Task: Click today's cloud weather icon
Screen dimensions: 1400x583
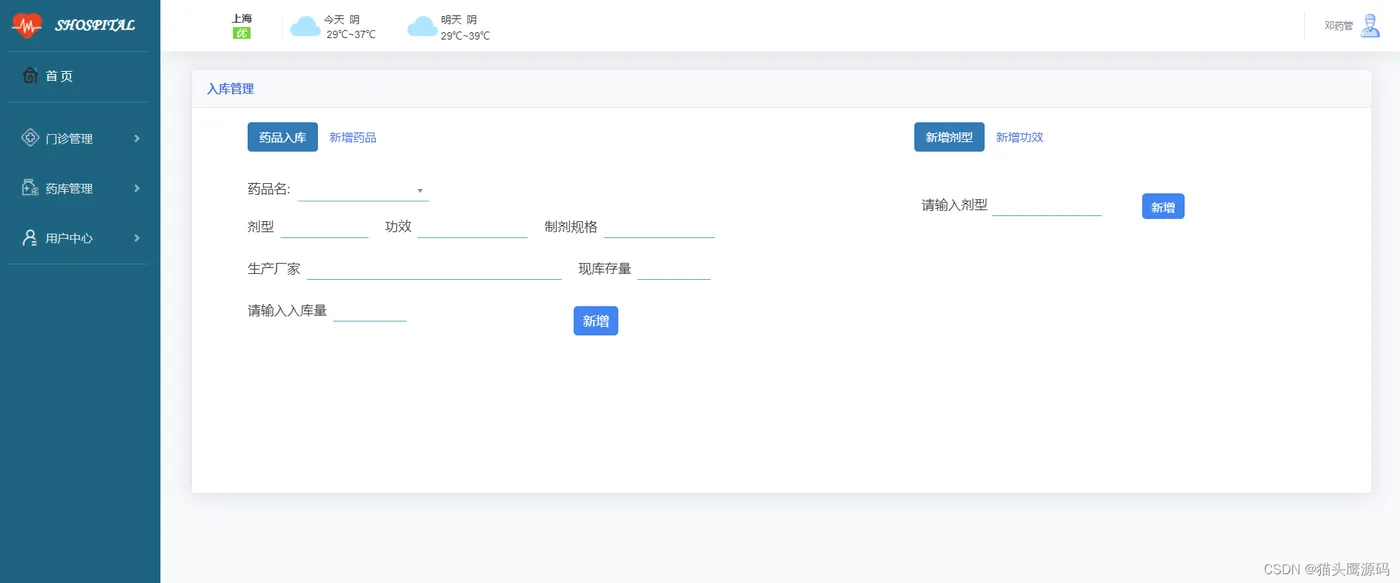Action: (305, 26)
